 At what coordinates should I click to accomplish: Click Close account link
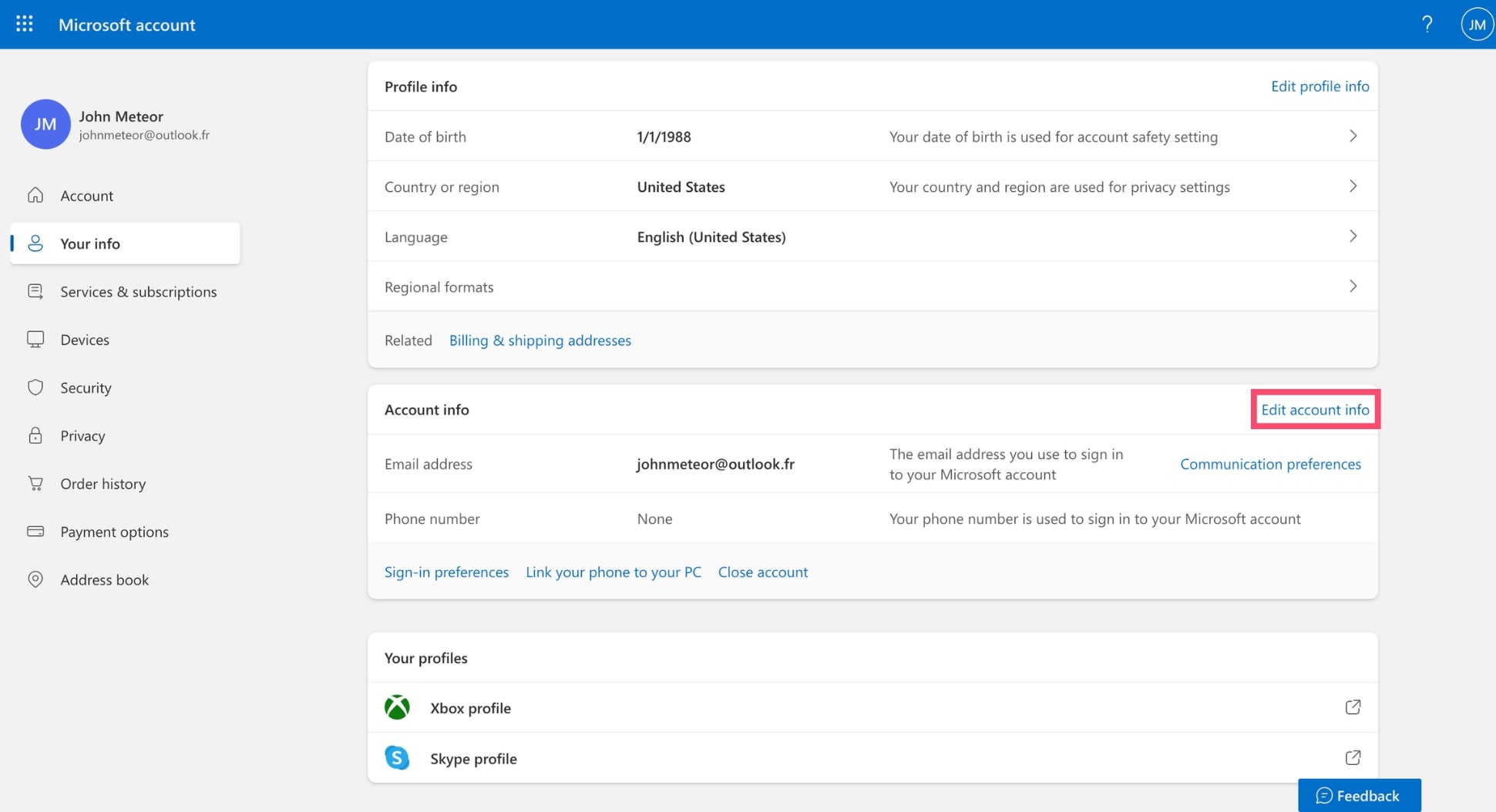pos(763,572)
